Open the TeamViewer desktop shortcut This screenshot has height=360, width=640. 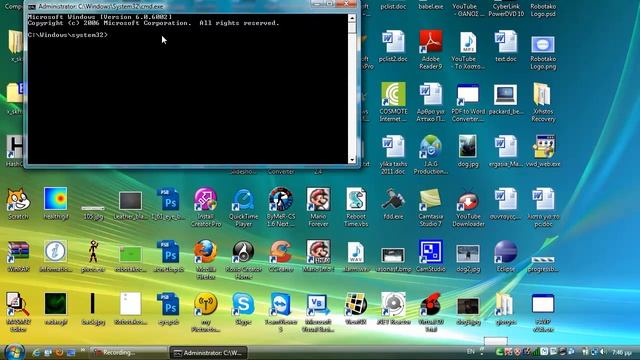point(281,311)
